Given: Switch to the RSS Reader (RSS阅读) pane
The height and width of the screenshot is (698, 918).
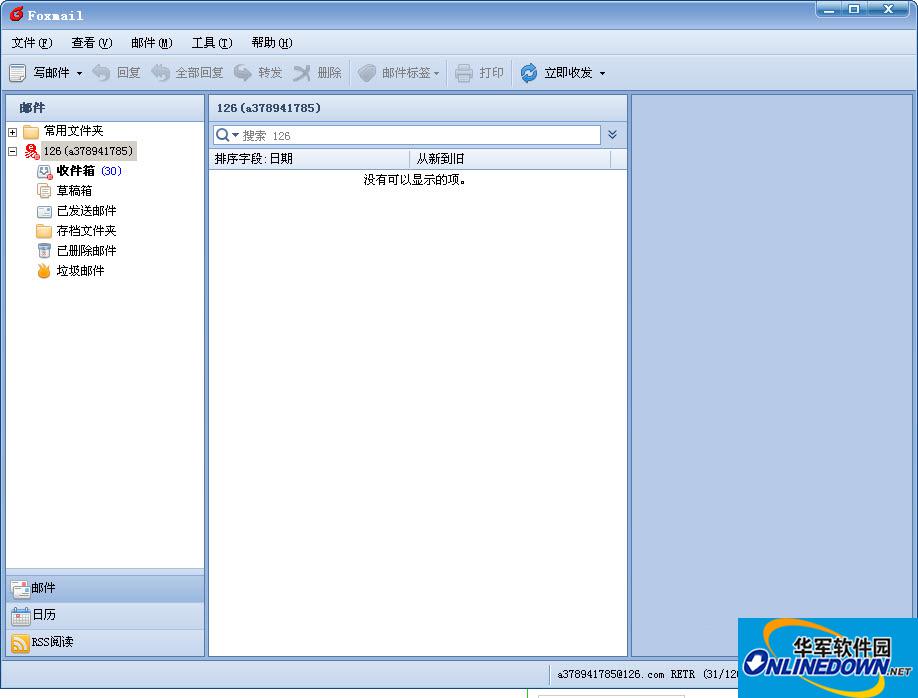Looking at the screenshot, I should tap(105, 642).
